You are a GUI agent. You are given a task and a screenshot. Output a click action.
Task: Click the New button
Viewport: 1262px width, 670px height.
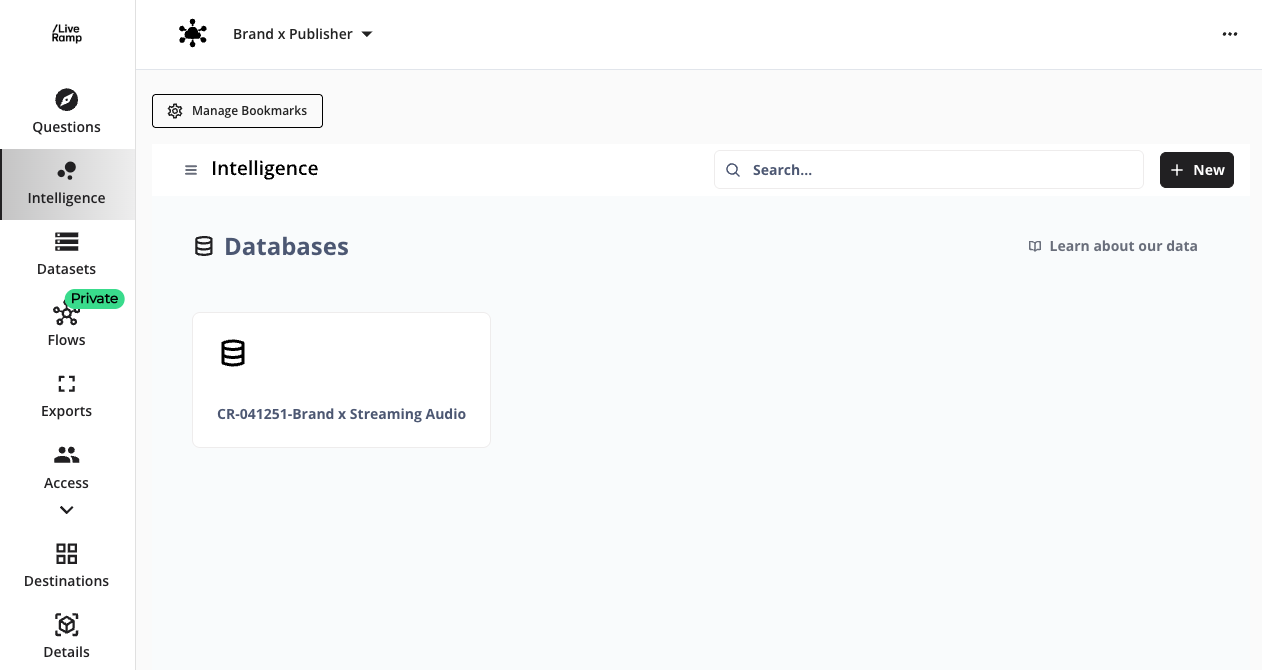tap(1196, 170)
